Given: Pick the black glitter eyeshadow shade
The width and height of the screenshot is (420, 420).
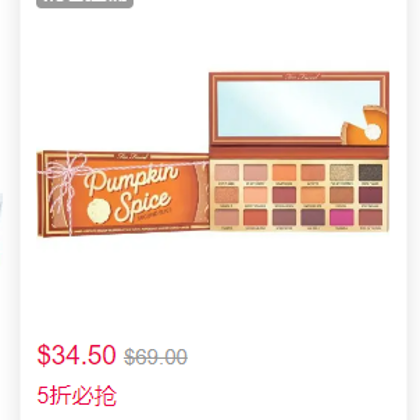Looking at the screenshot, I should point(370,172).
